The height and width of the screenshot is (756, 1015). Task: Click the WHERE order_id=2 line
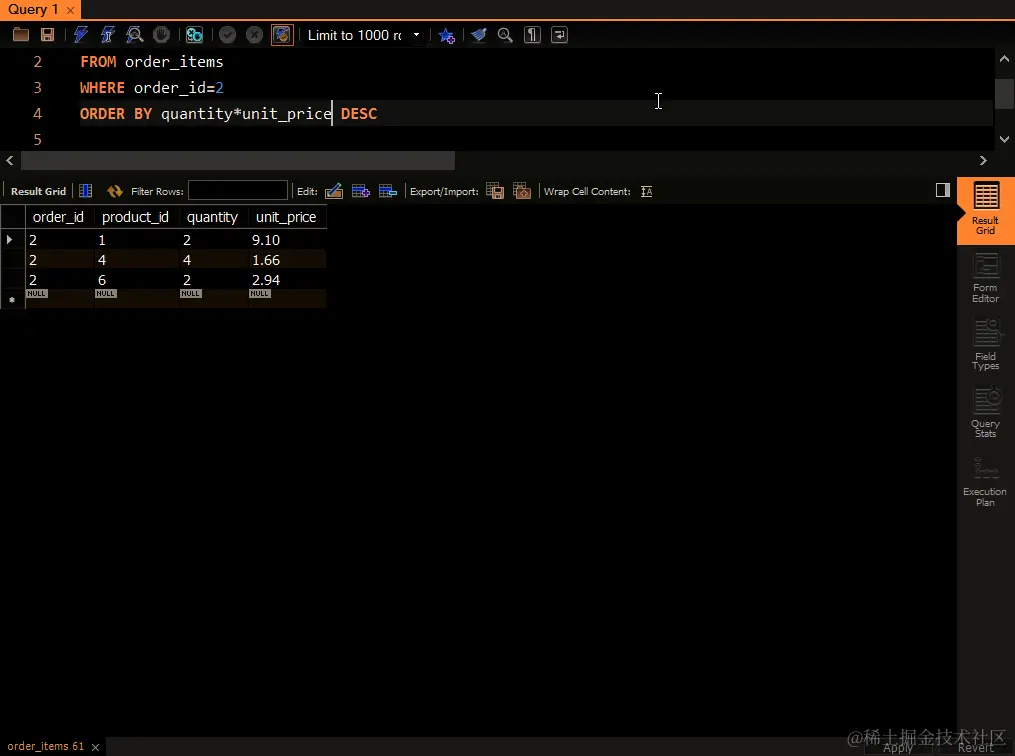point(151,87)
